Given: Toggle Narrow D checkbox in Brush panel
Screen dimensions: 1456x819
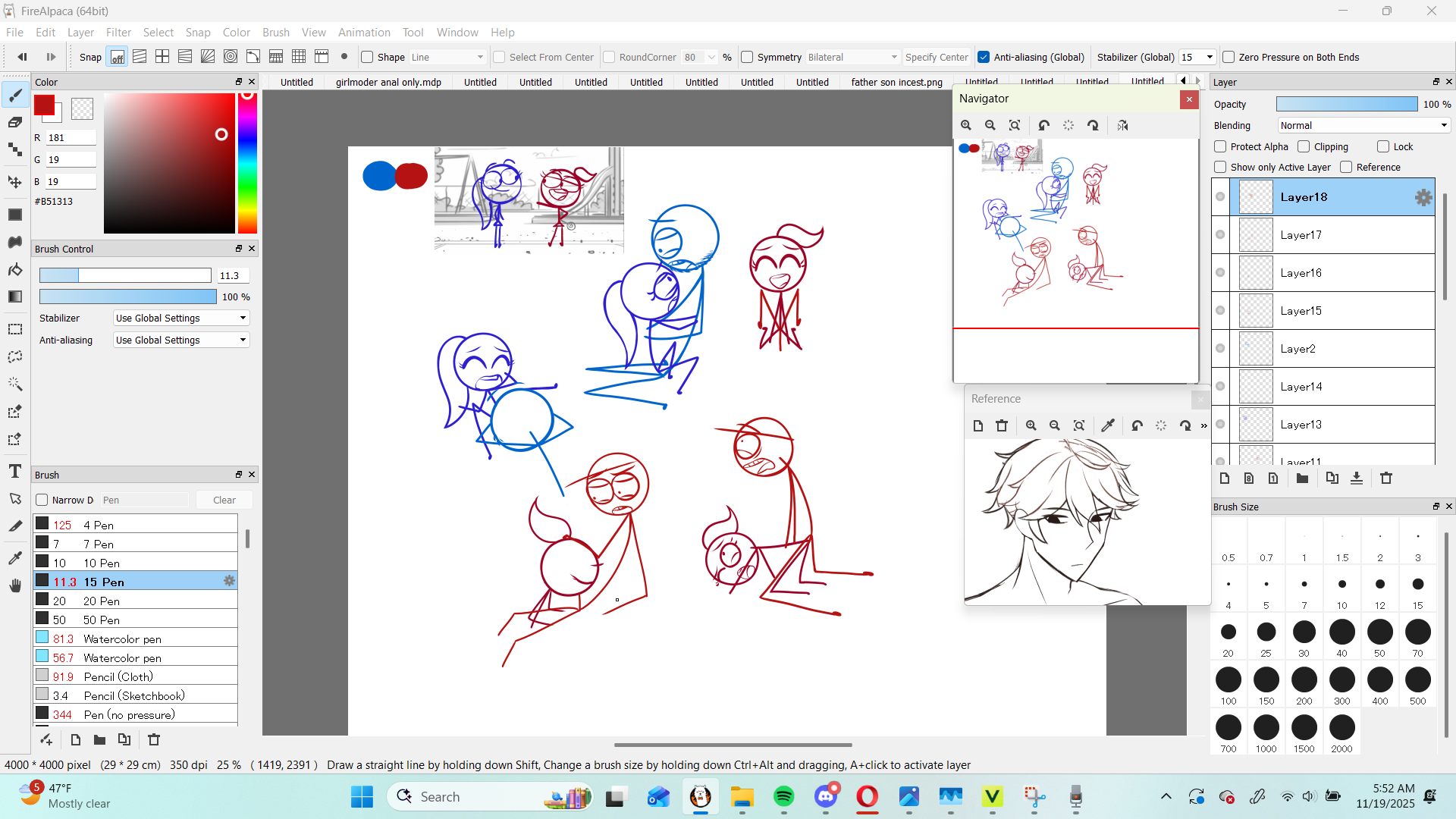Looking at the screenshot, I should pos(42,500).
